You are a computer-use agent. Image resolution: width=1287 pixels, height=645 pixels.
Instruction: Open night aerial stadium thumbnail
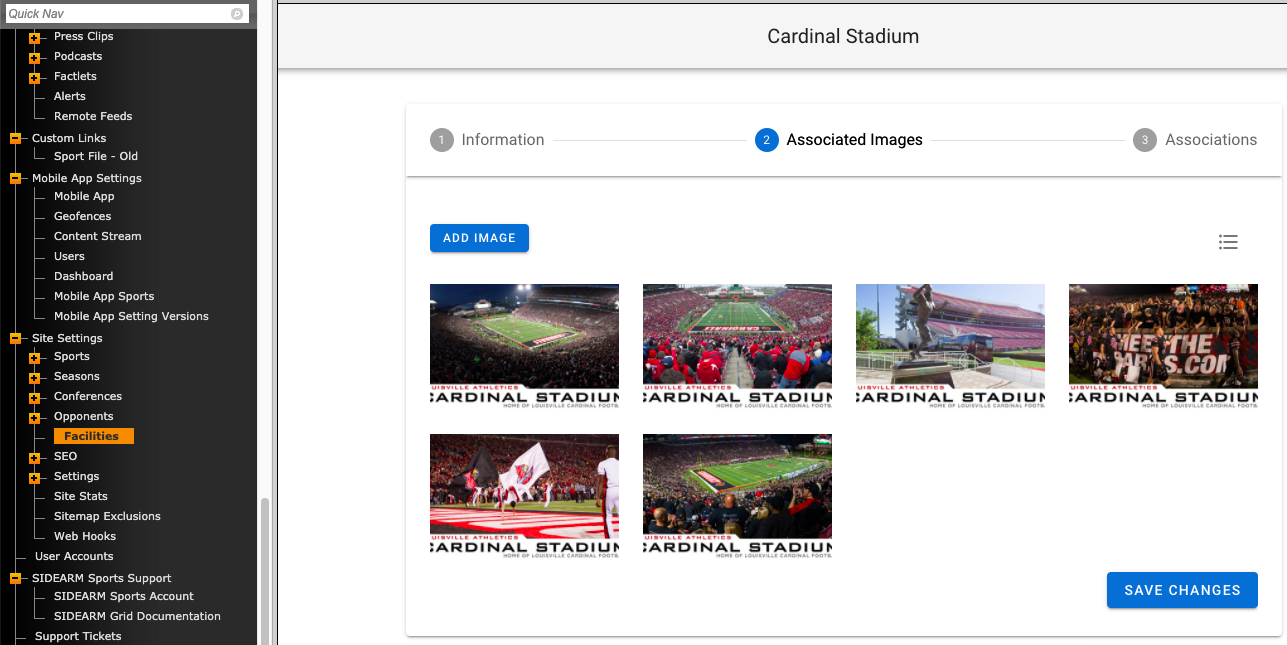(x=524, y=346)
